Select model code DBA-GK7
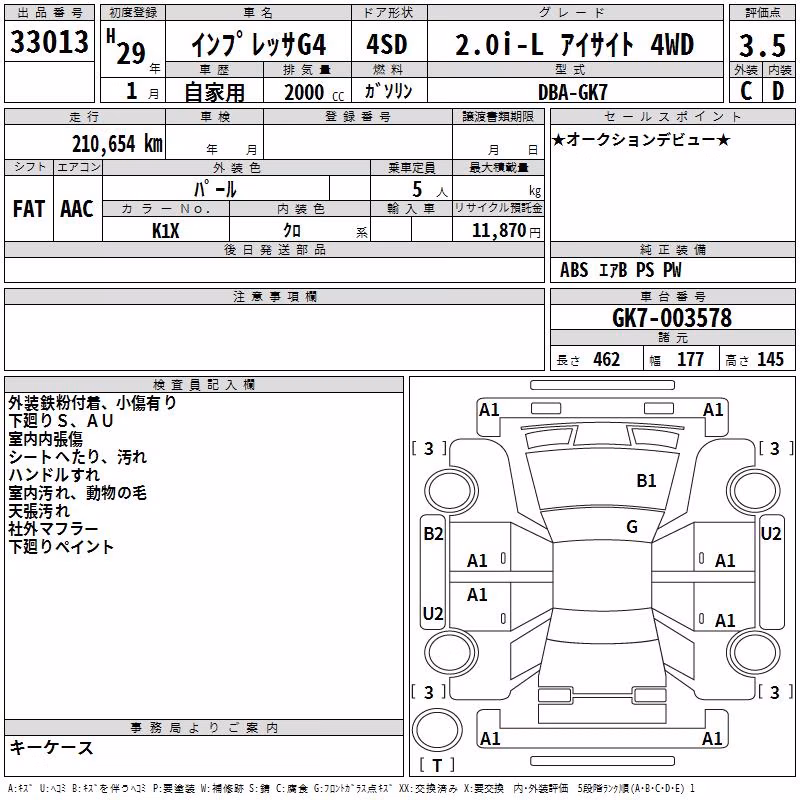 573,92
